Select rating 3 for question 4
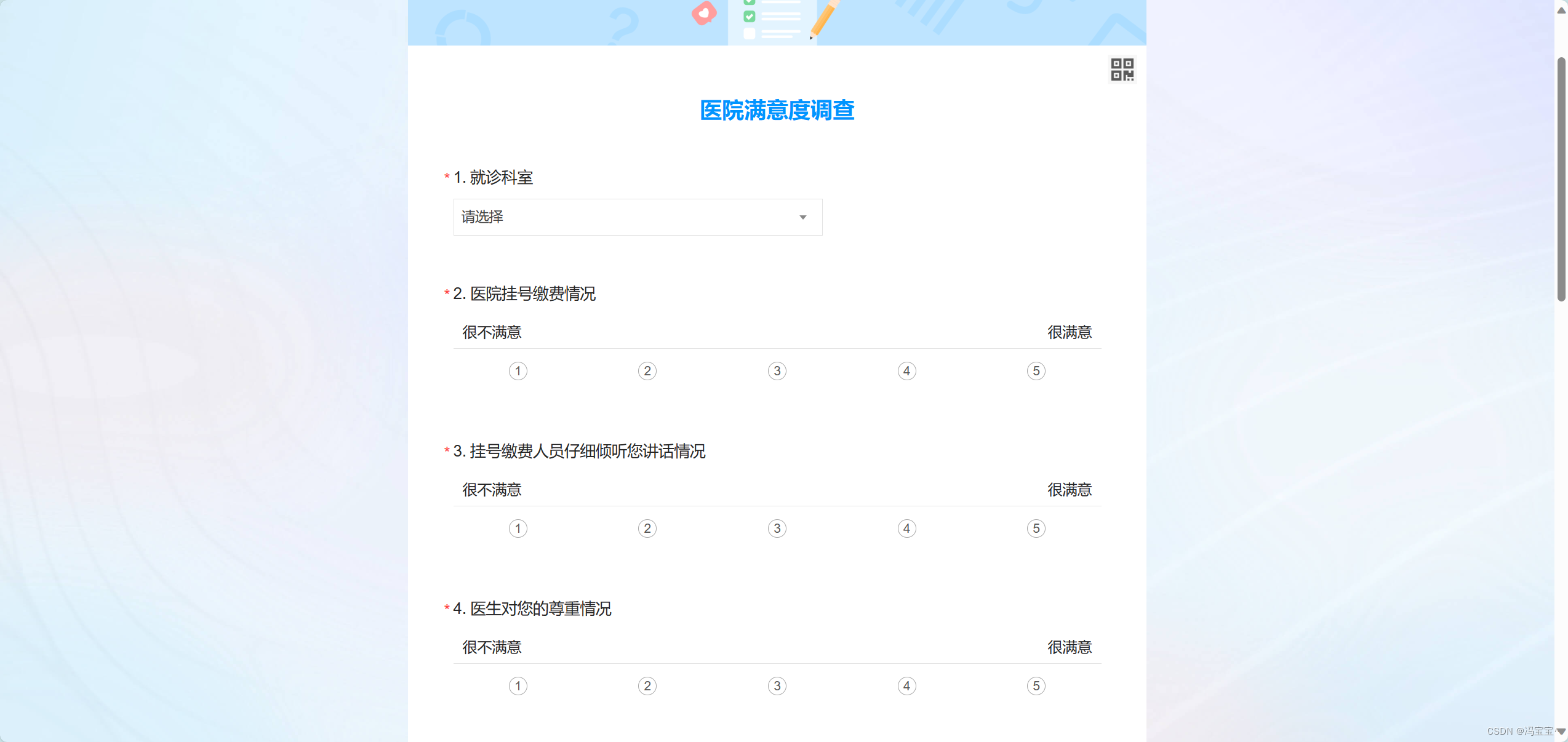1568x742 pixels. (x=777, y=685)
